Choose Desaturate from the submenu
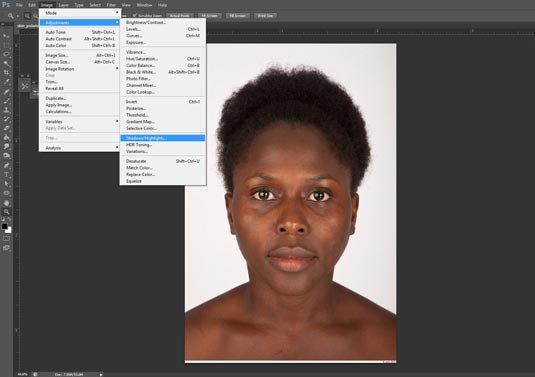 point(163,161)
